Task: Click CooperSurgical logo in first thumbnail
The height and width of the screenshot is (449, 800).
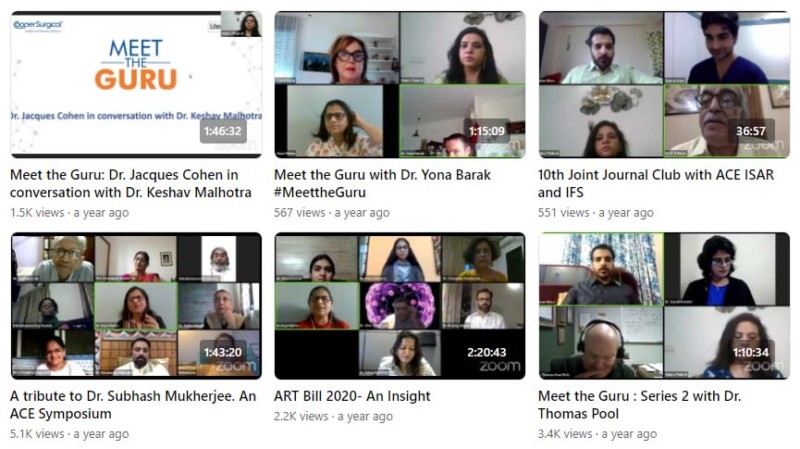Action: [38, 26]
